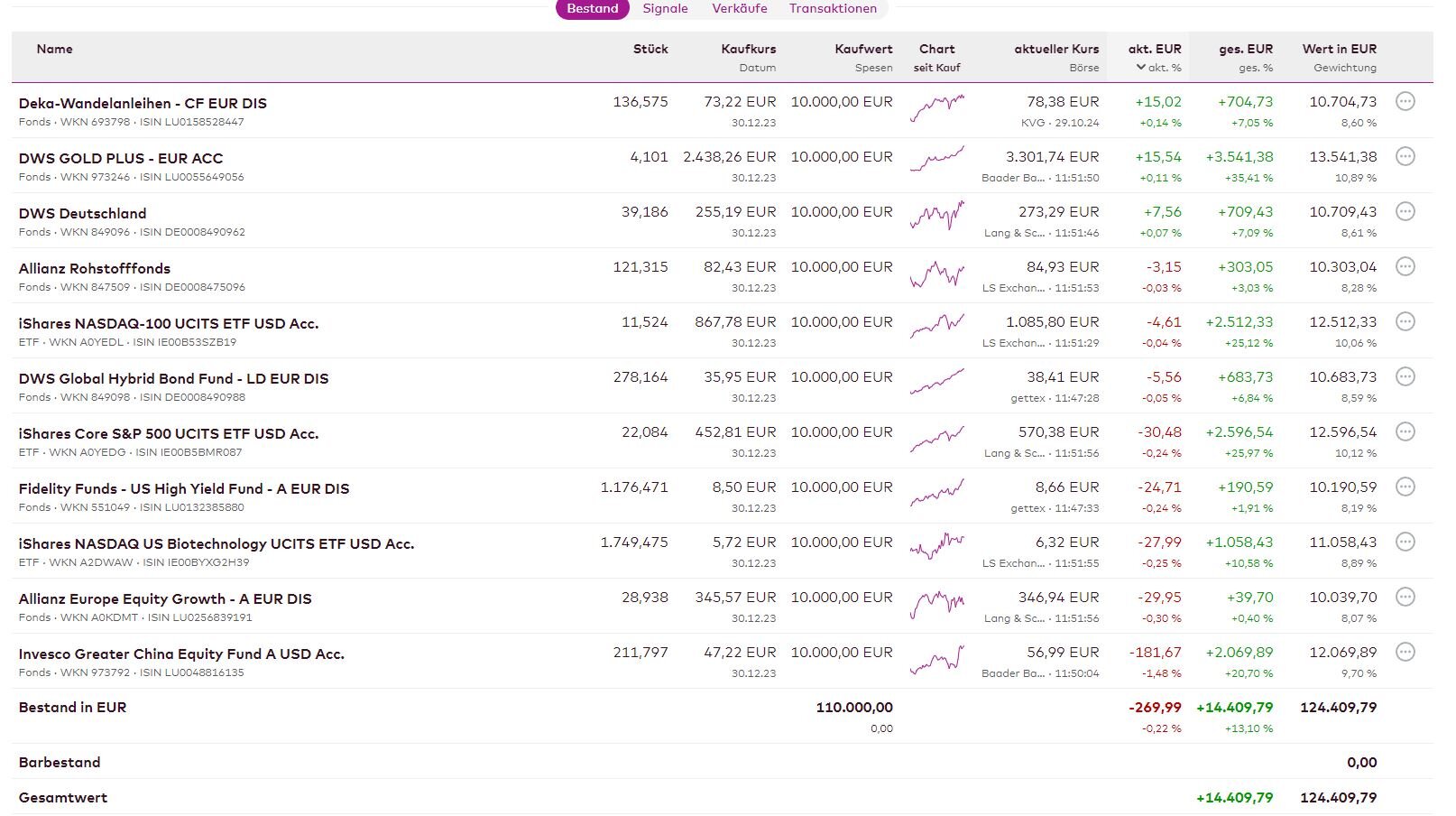Open options menu for DWS GOLD PLUS
Image resolution: width=1456 pixels, height=816 pixels.
[1405, 157]
